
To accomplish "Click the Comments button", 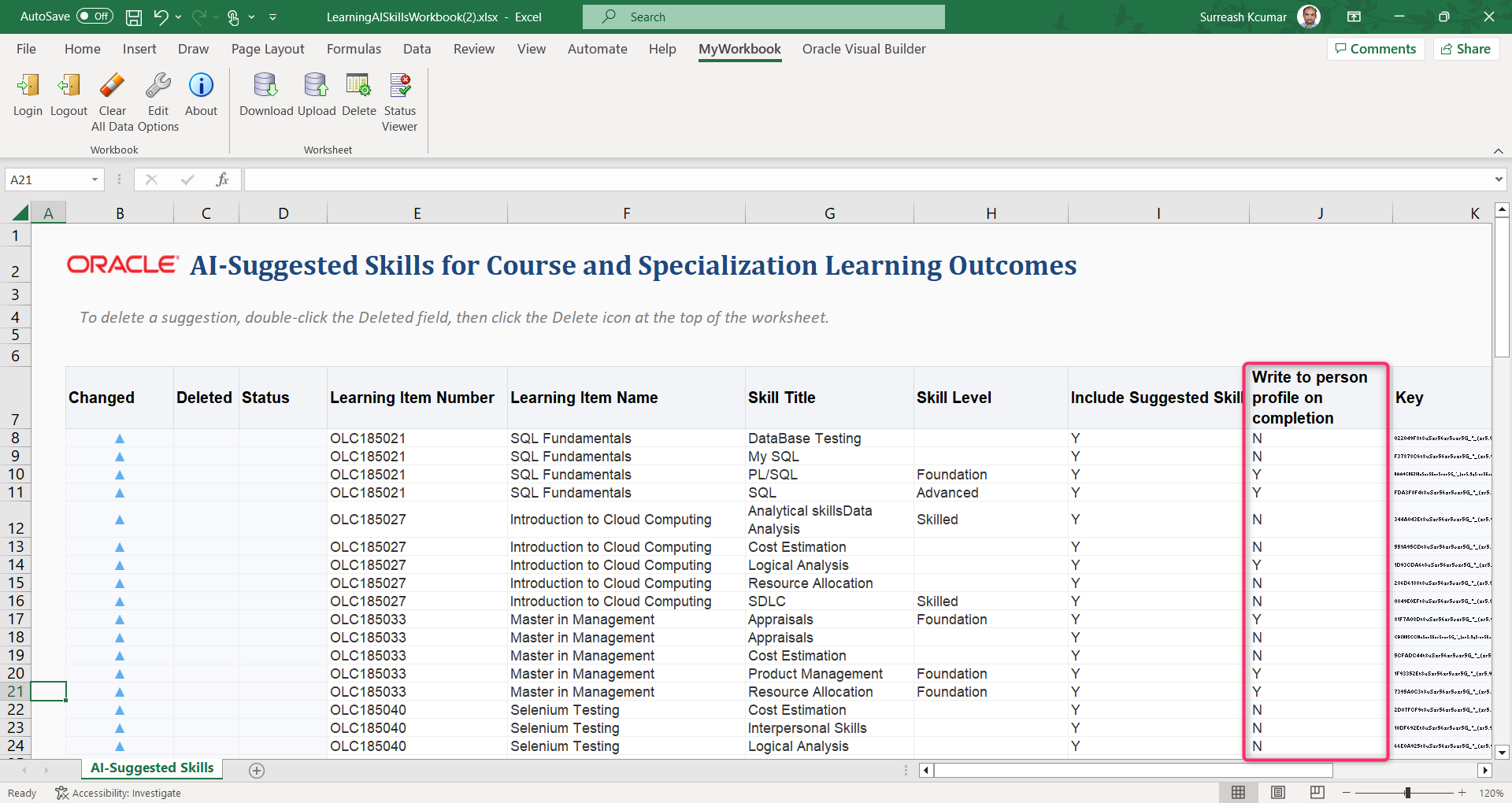I will pyautogui.click(x=1376, y=49).
